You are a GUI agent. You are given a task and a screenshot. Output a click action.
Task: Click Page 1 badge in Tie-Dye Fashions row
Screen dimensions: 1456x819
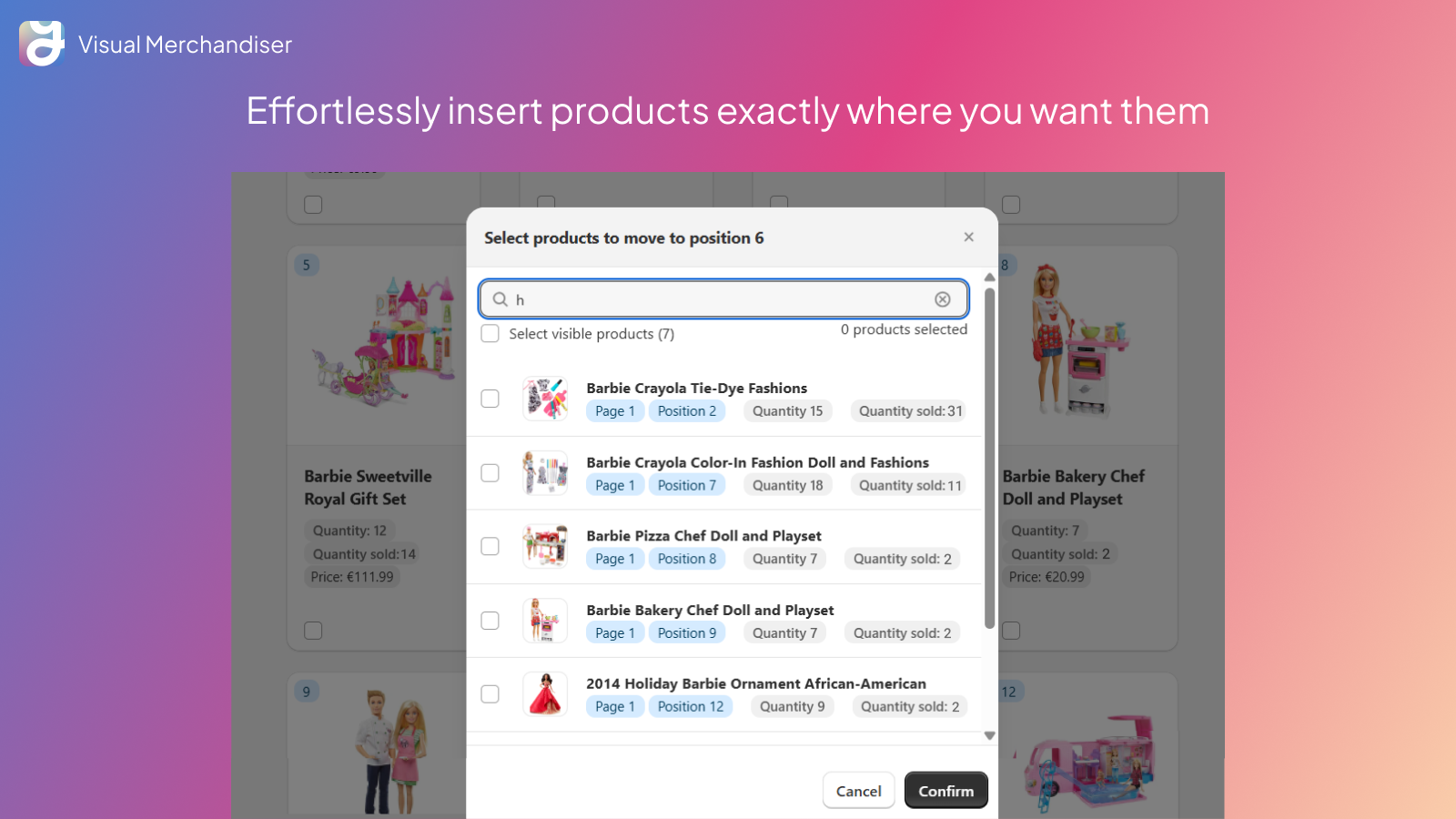coord(615,411)
